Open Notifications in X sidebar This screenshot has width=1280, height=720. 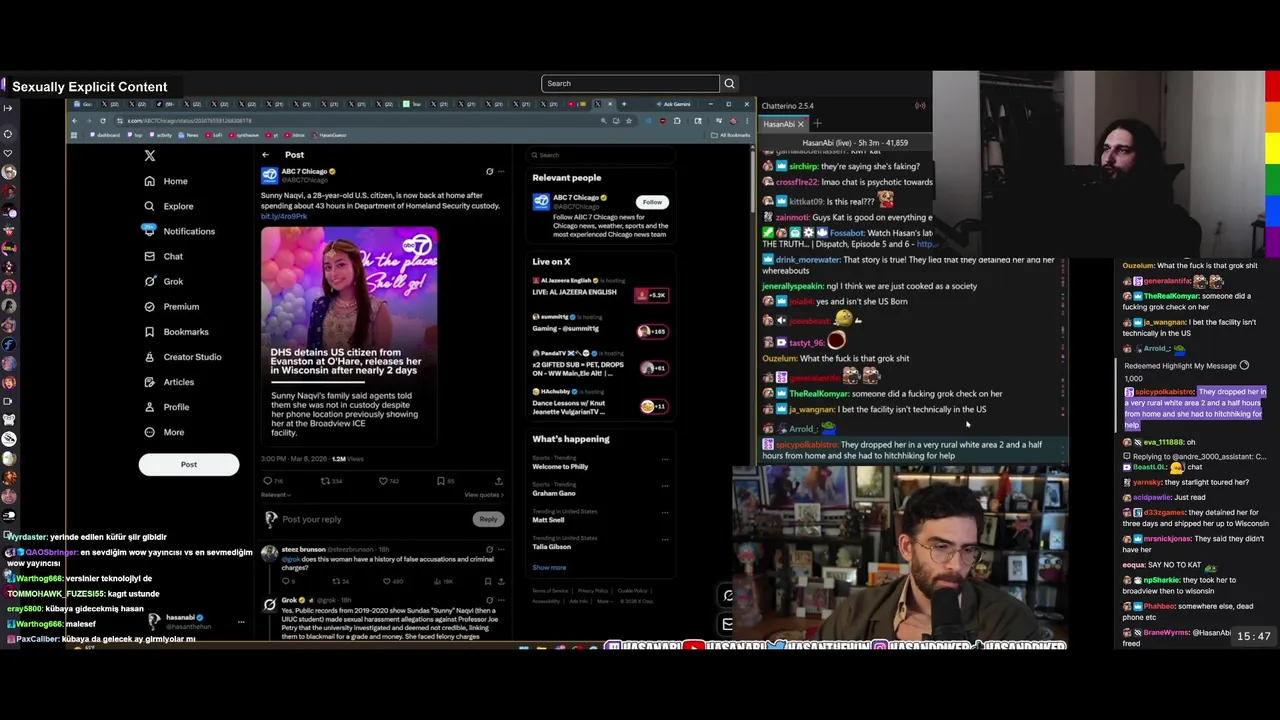[179, 231]
